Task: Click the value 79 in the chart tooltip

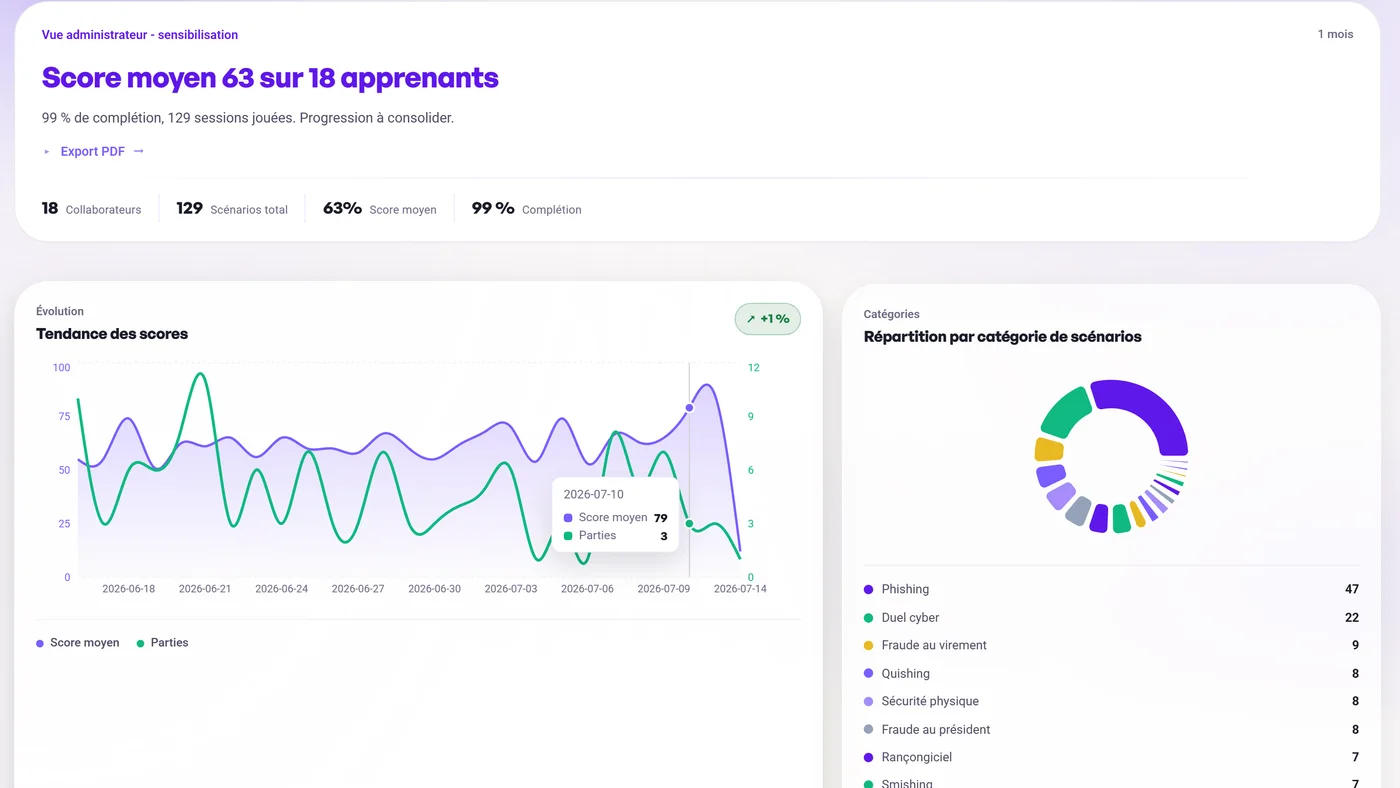Action: pyautogui.click(x=660, y=518)
